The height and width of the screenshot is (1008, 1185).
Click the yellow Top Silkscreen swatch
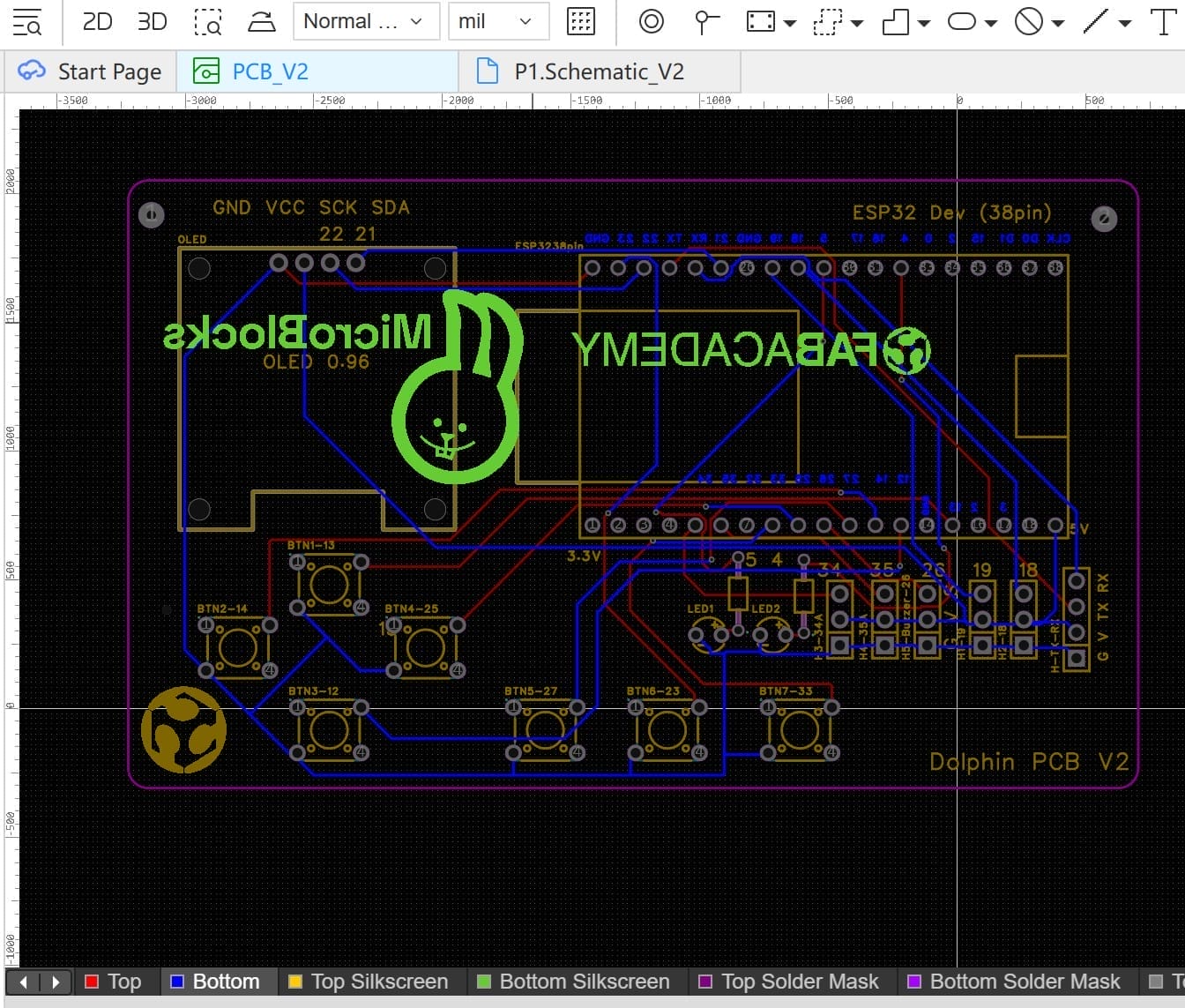tap(295, 982)
